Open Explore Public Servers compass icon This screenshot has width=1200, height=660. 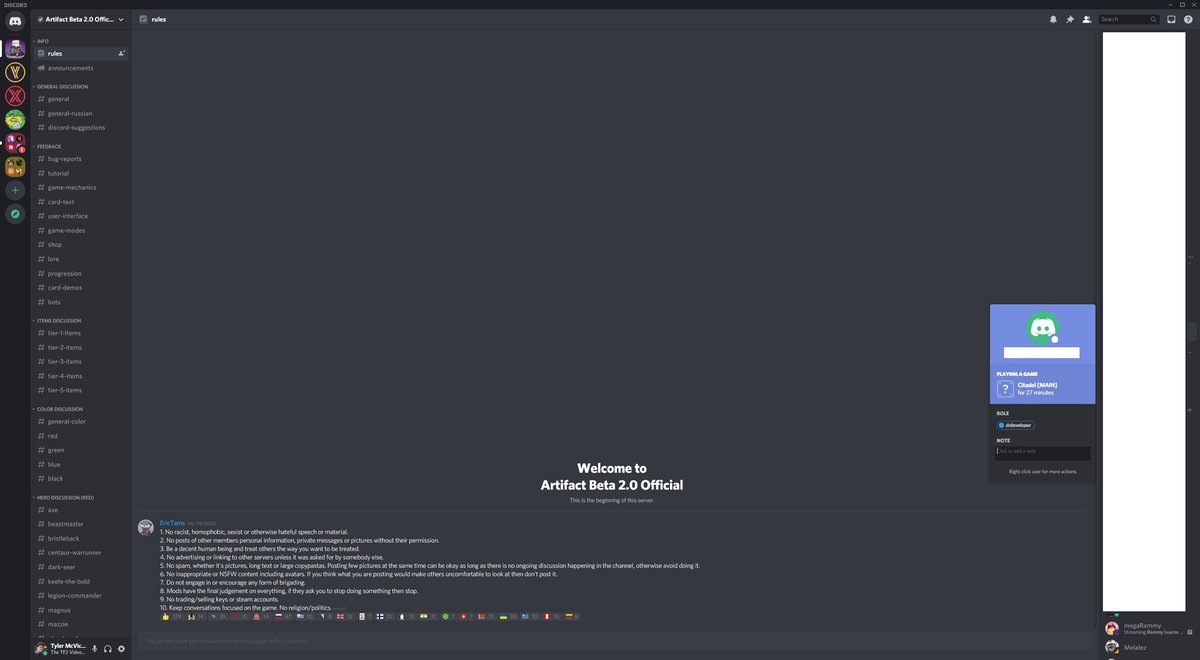[15, 214]
